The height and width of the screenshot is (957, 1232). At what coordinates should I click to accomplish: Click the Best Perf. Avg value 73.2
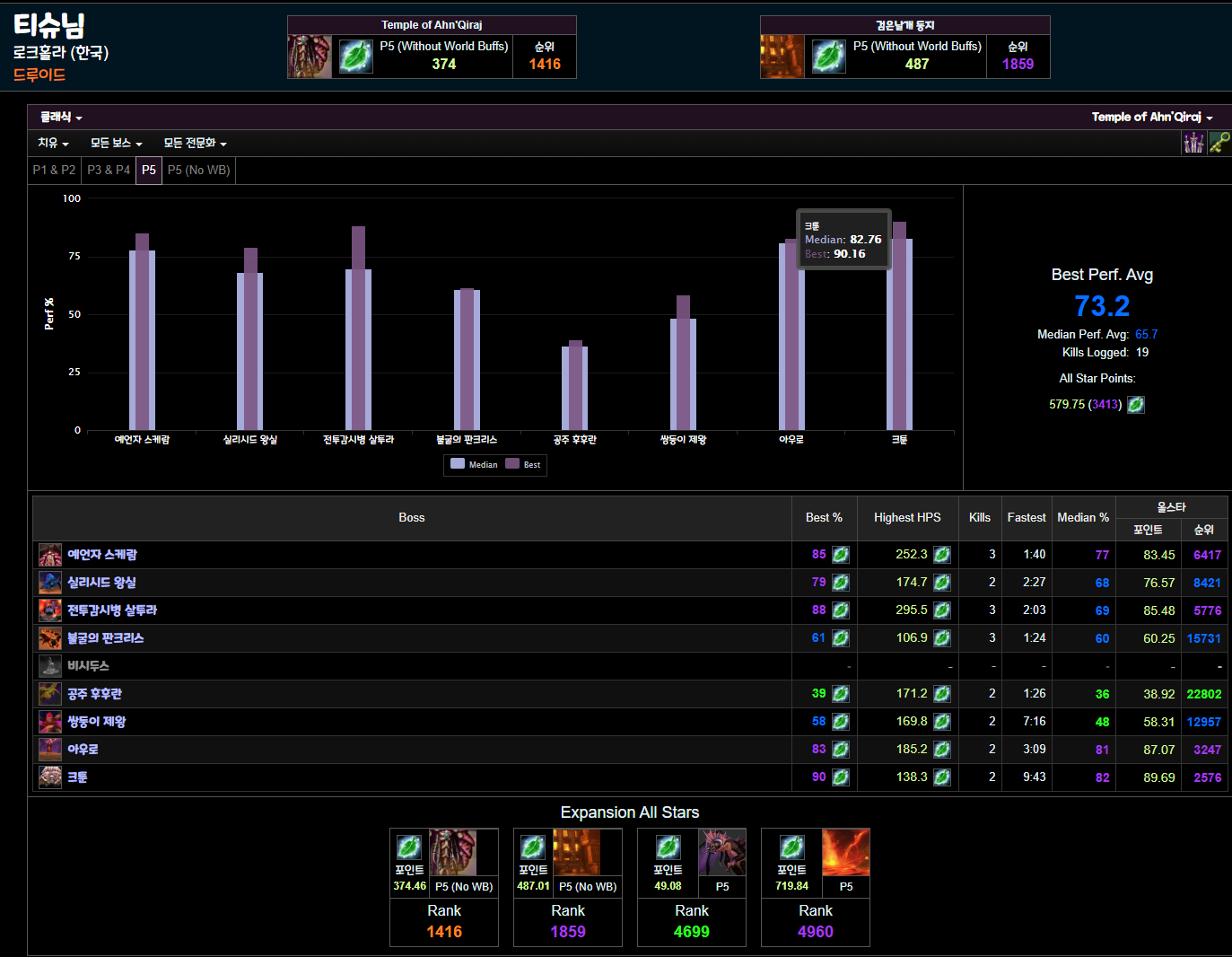click(1102, 306)
